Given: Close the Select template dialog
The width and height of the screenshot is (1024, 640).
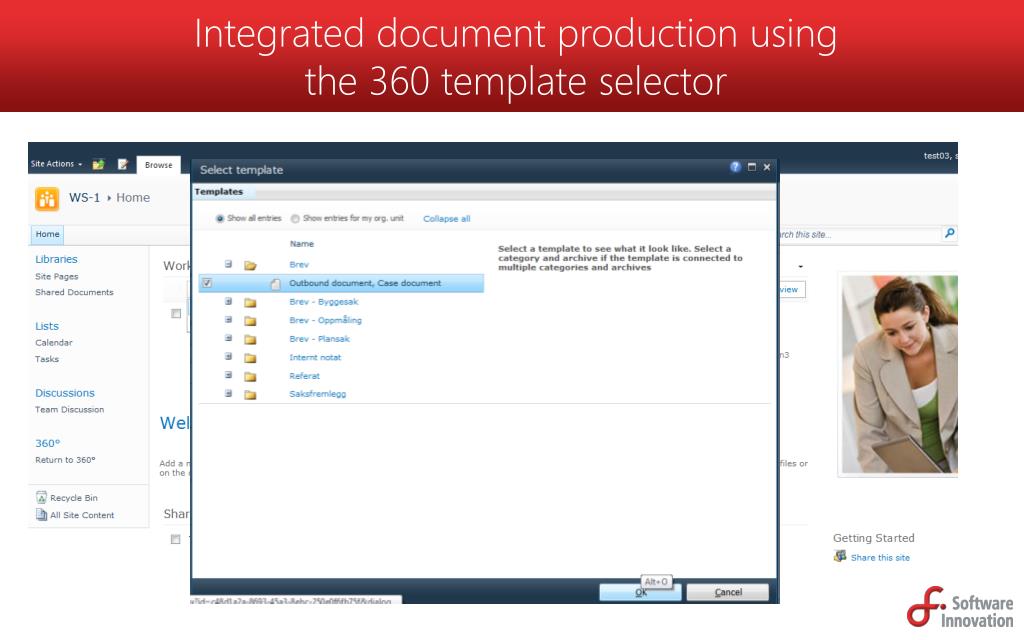Looking at the screenshot, I should [767, 167].
